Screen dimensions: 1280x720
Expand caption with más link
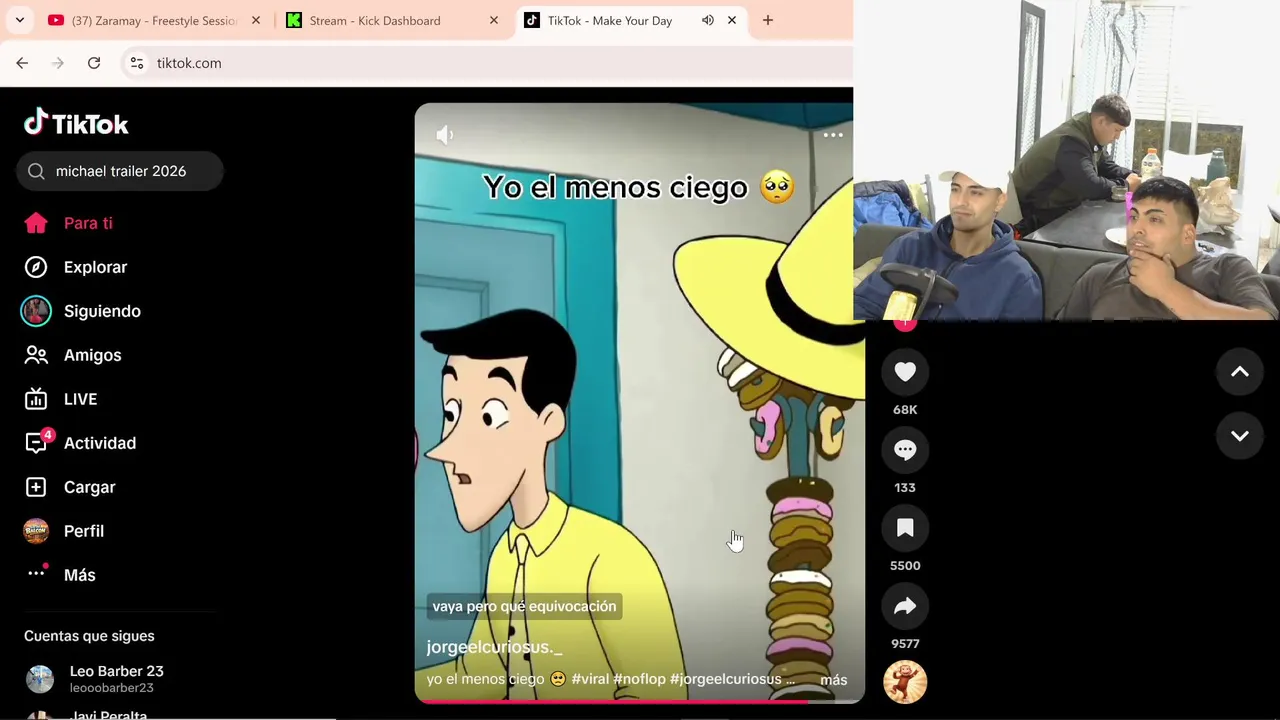click(834, 680)
